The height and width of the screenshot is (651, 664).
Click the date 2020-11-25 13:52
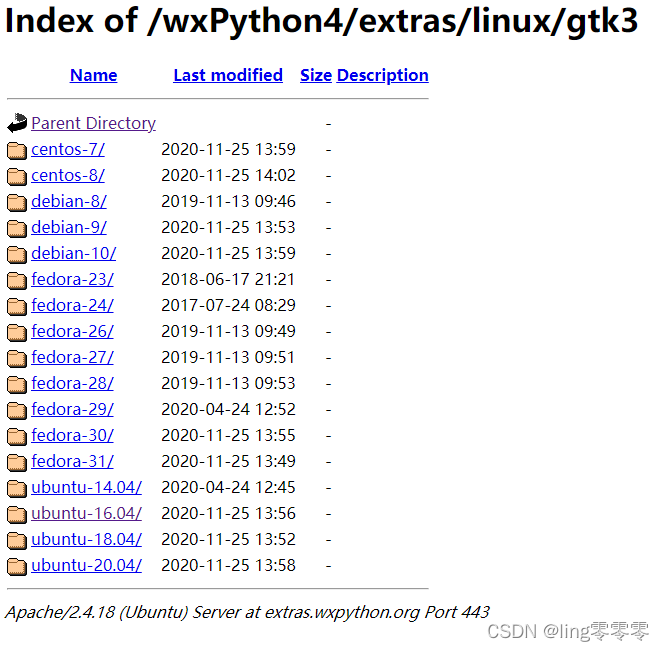coord(228,540)
